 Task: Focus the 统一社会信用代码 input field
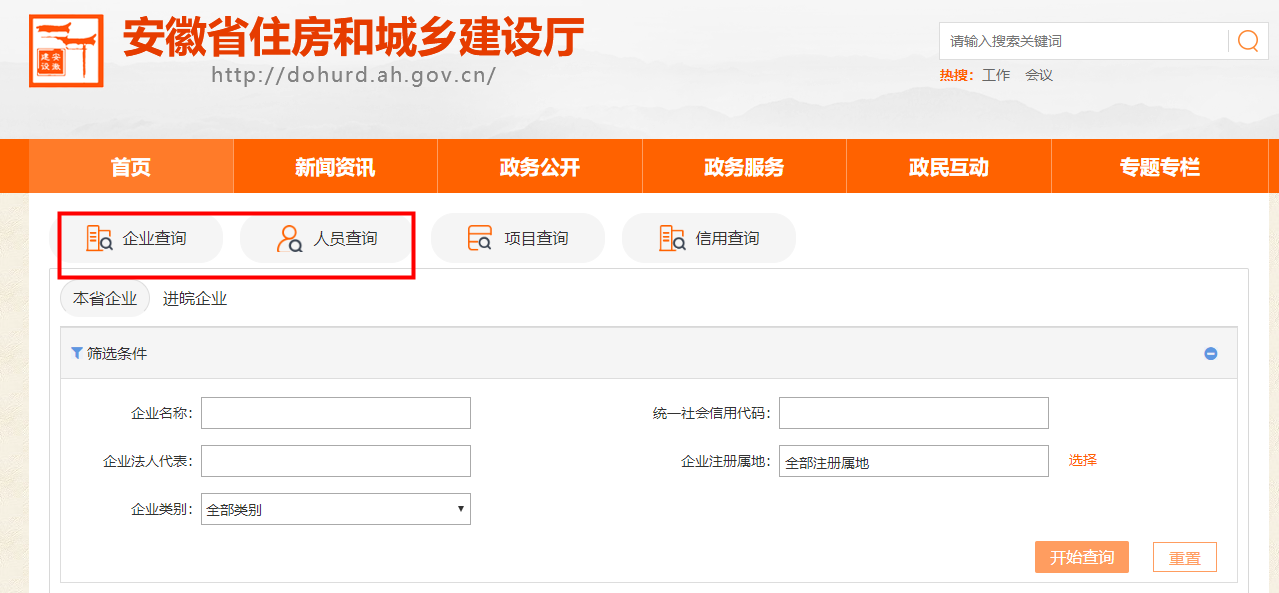914,413
